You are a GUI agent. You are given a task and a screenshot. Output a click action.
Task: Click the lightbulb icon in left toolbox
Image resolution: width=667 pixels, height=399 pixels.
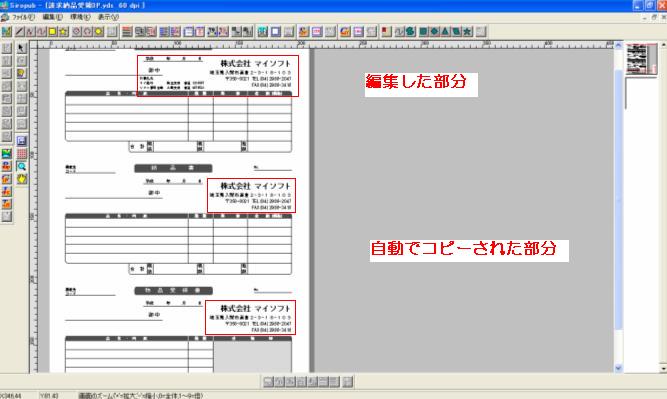click(21, 74)
